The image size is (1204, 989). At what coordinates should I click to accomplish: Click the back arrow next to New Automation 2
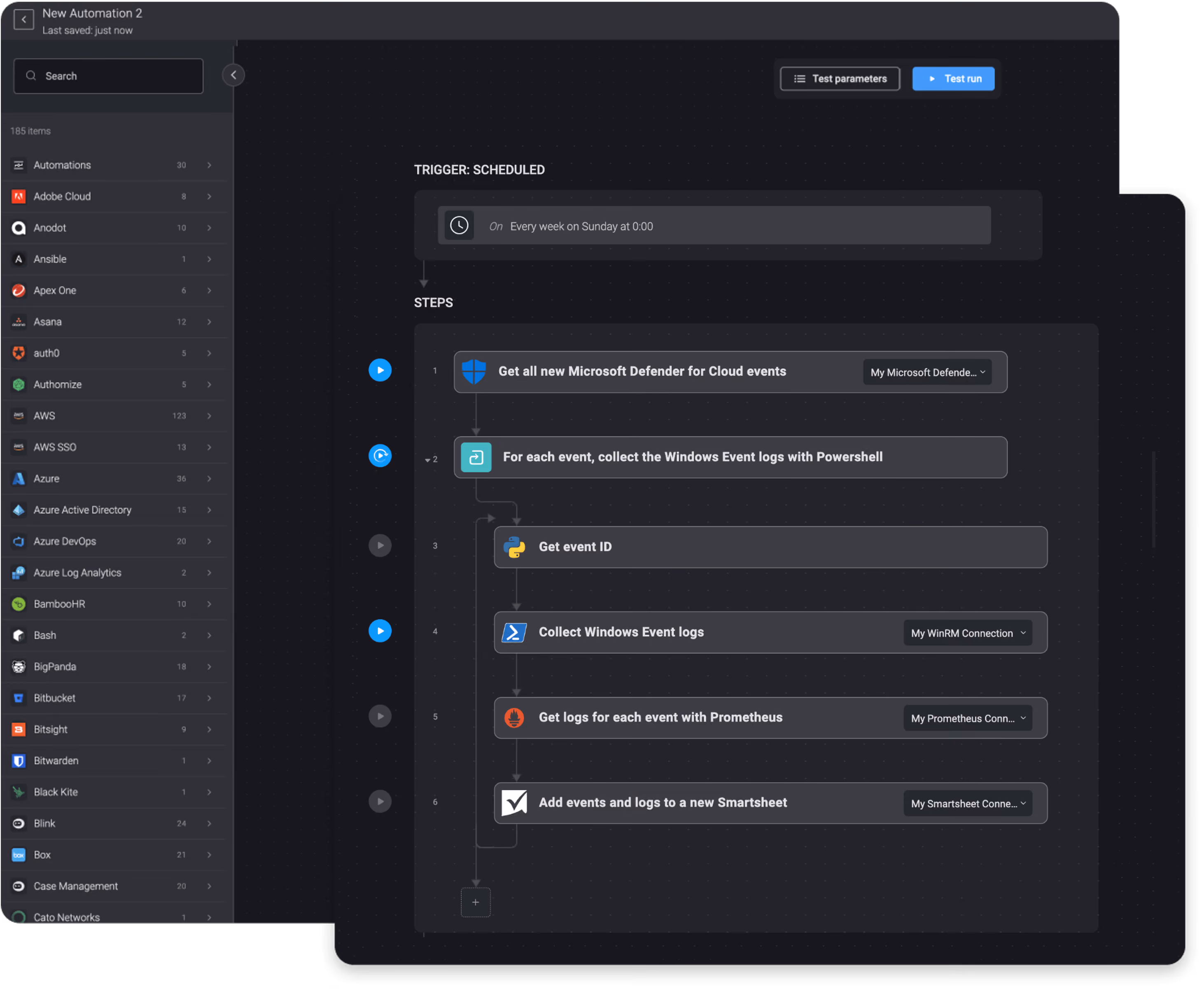click(x=24, y=20)
